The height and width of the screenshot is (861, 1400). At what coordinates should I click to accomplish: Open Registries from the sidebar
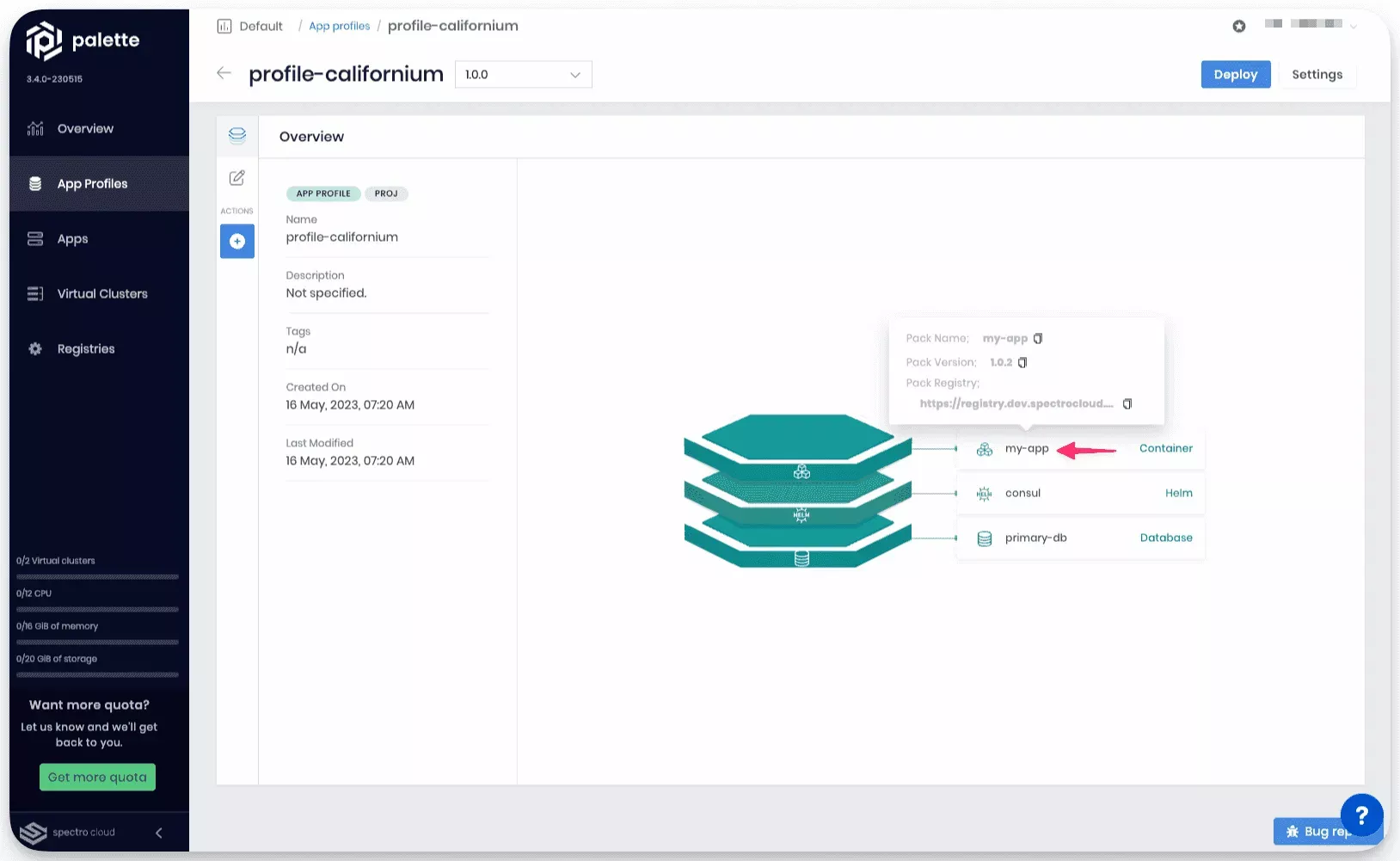point(85,349)
